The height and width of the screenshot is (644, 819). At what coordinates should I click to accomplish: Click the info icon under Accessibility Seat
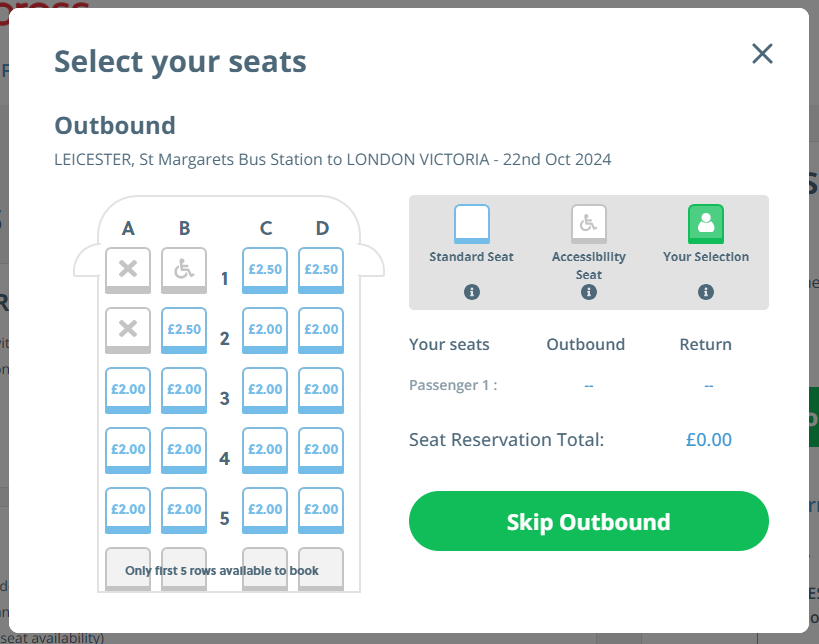(x=589, y=292)
